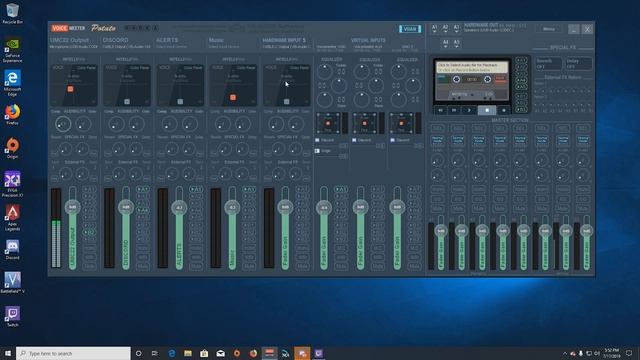Start playback on the cassette recorder
Viewport: 640px width, 360px height.
tap(469, 110)
